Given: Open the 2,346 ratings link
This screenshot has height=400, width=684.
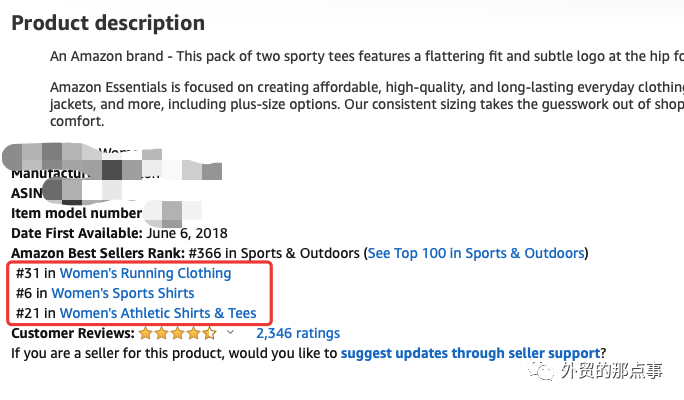Looking at the screenshot, I should 298,333.
